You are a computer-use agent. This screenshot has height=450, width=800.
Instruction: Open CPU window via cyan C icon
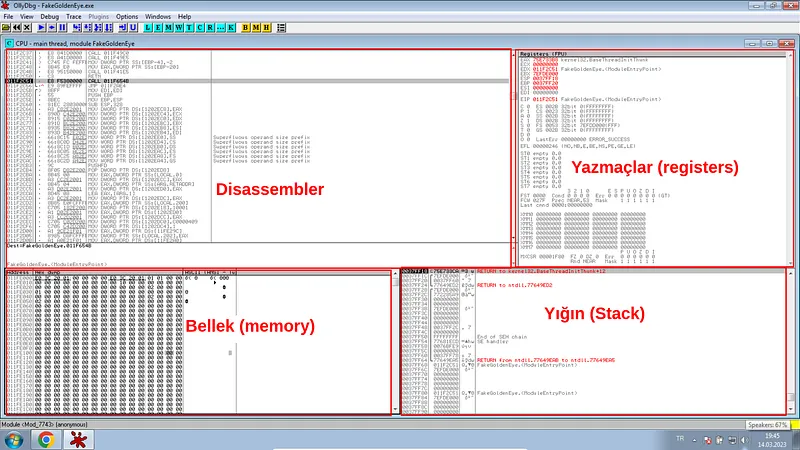click(199, 28)
